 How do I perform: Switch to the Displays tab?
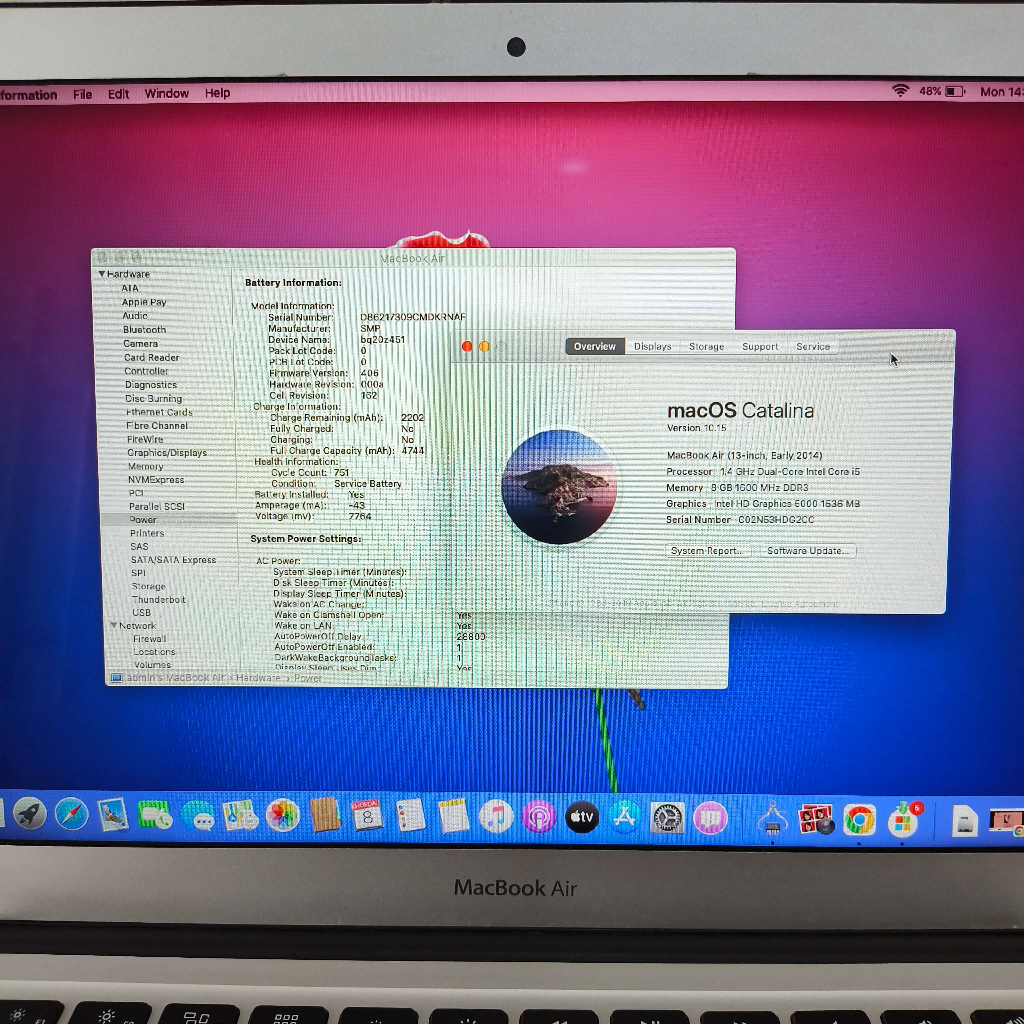point(652,346)
